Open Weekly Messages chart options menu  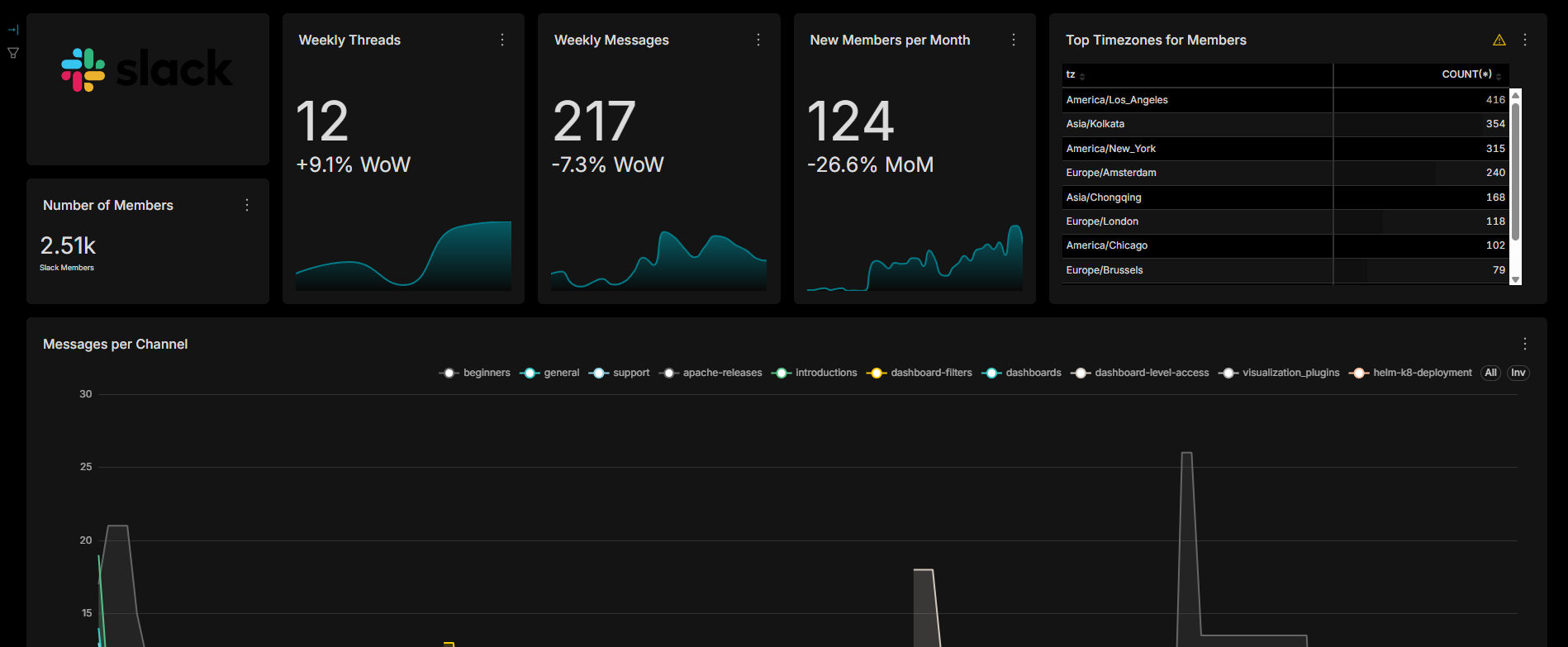758,40
